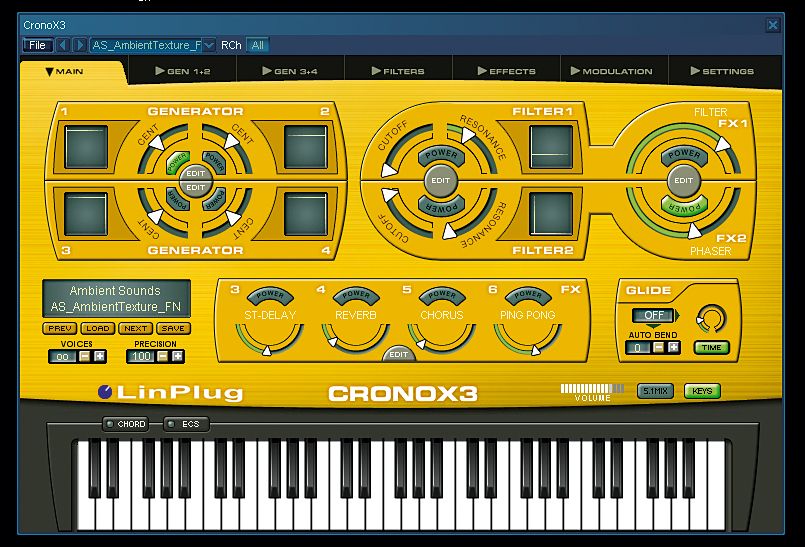Viewport: 805px width, 547px height.
Task: Click the Filter 2 response display
Action: tap(551, 214)
